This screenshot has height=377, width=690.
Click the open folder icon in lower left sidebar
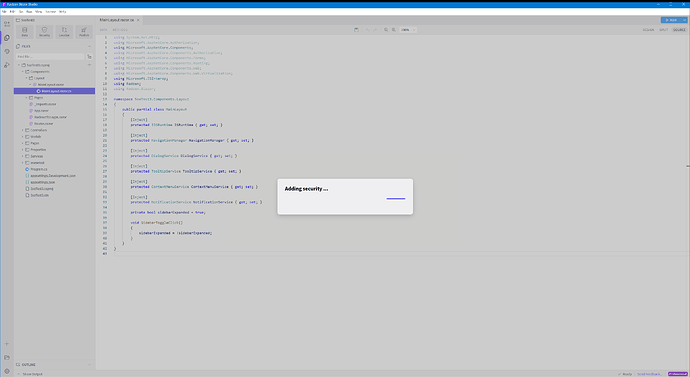(7, 358)
